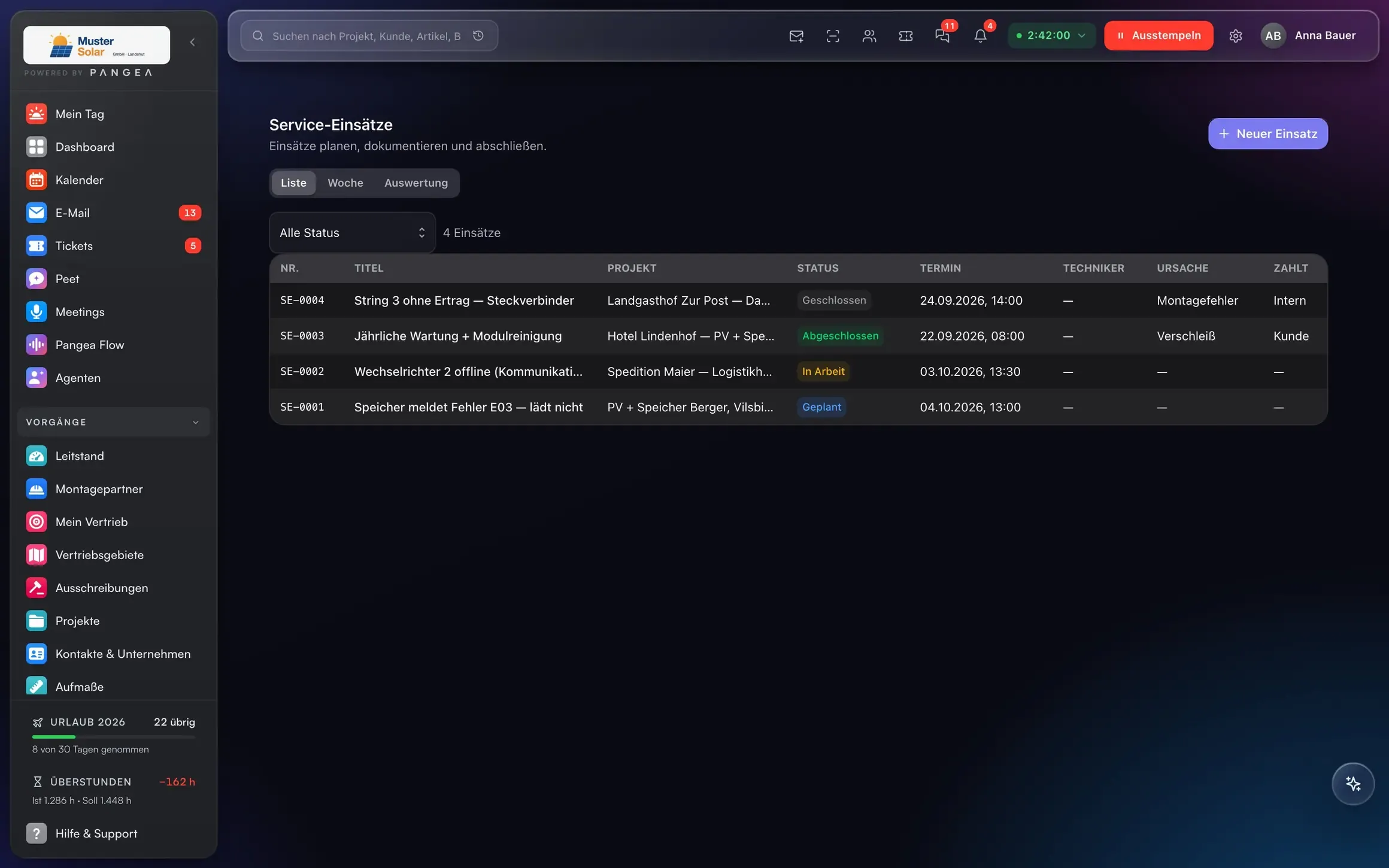Open E-Mail with 13 unread

[114, 213]
